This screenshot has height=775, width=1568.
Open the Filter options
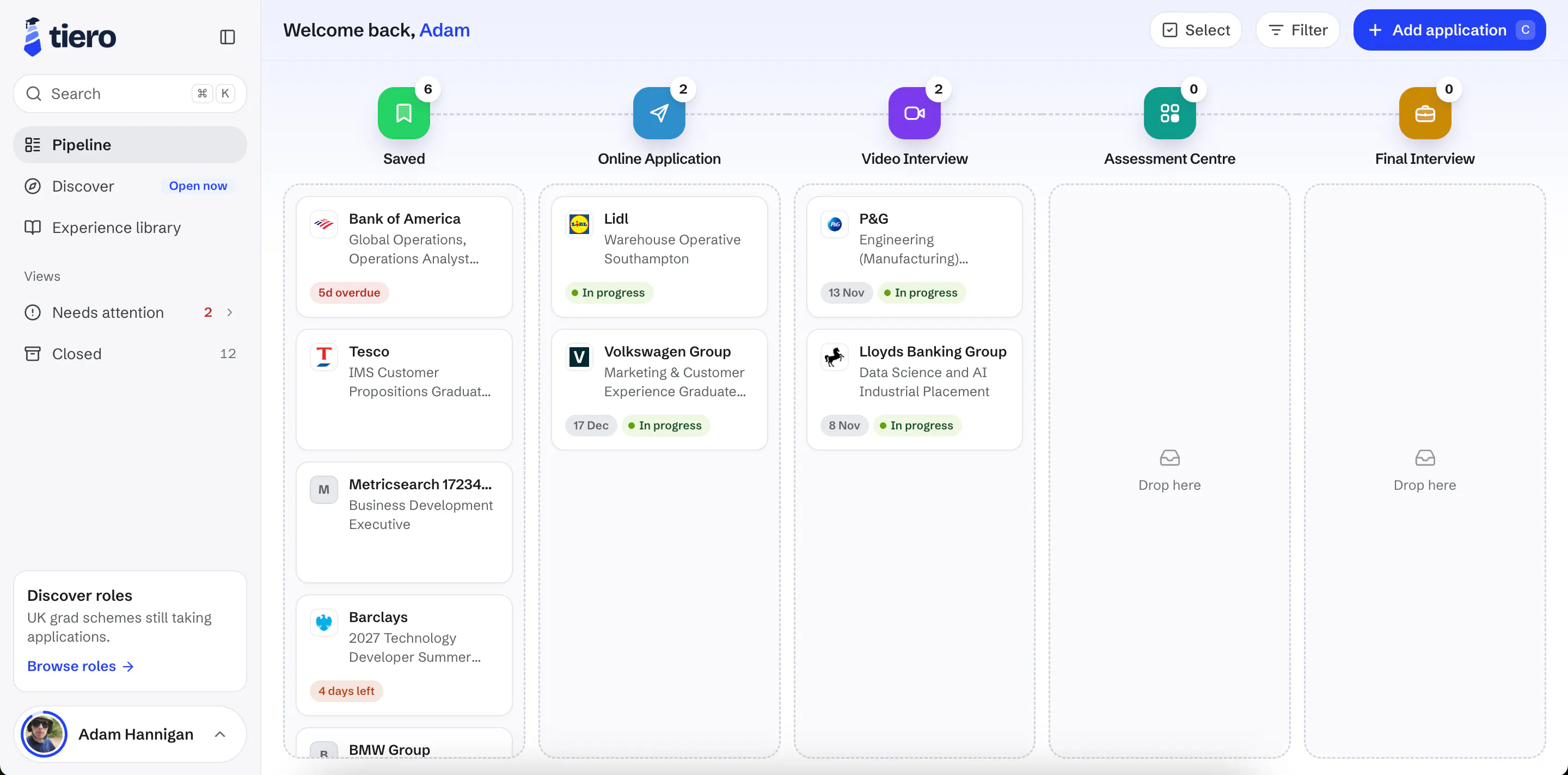point(1297,30)
